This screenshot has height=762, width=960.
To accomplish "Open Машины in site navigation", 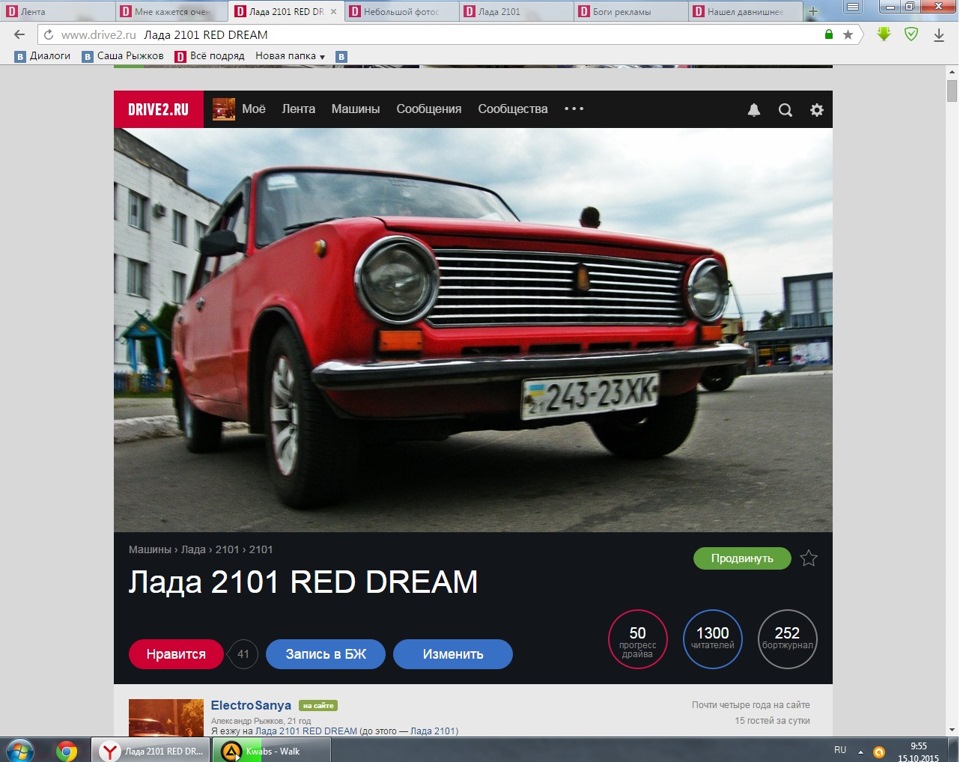I will [x=355, y=109].
